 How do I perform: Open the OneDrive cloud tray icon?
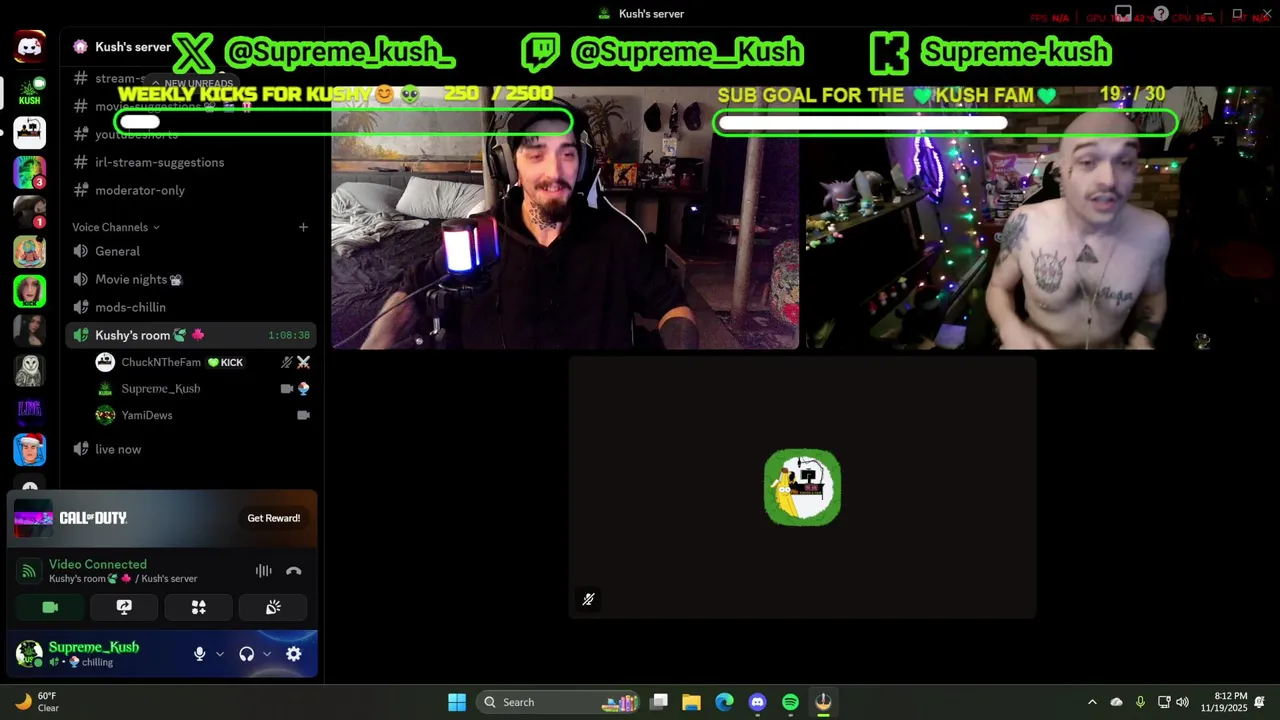tap(1116, 702)
